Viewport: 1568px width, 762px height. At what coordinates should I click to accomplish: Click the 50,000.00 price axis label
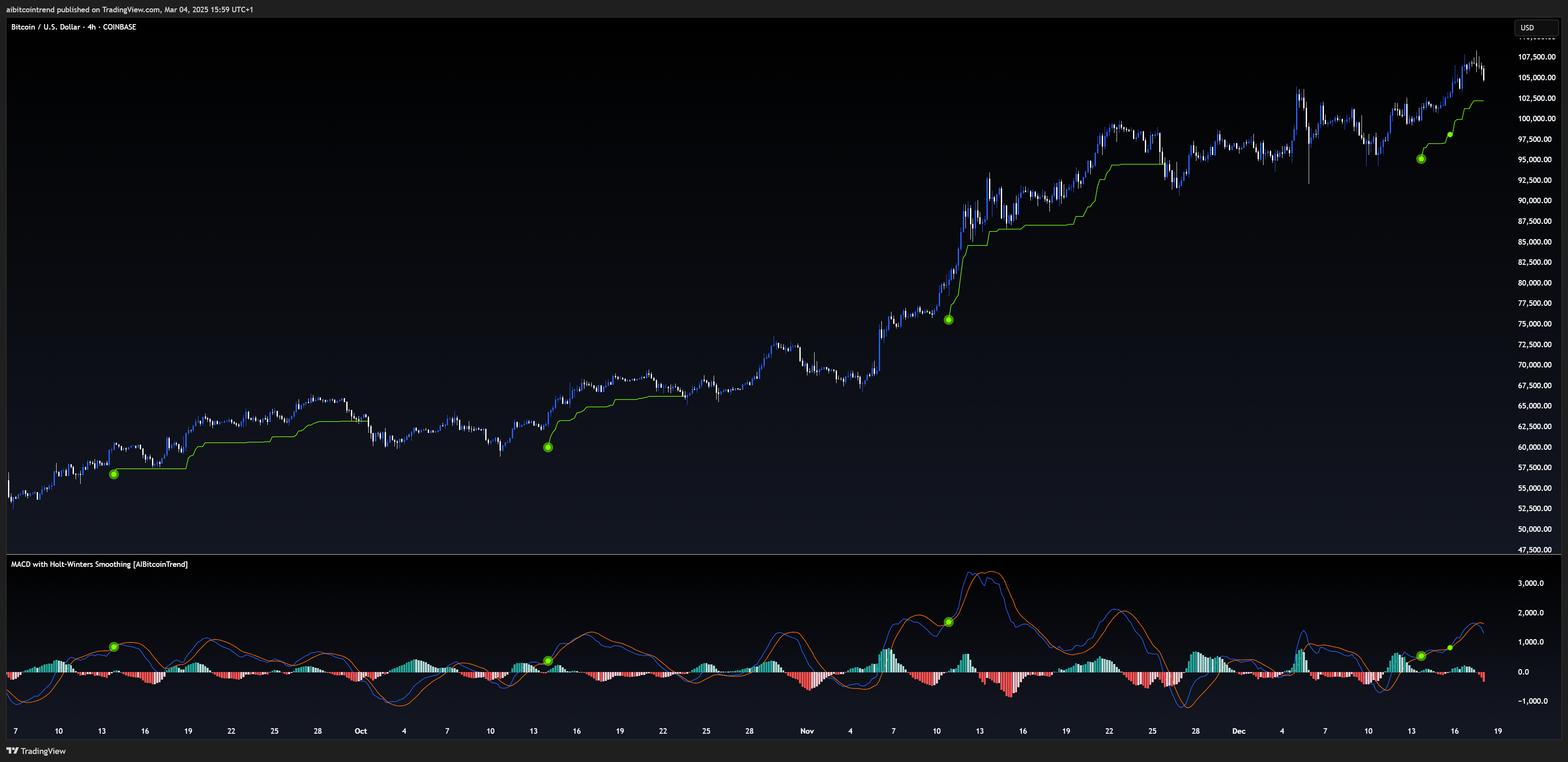1535,529
